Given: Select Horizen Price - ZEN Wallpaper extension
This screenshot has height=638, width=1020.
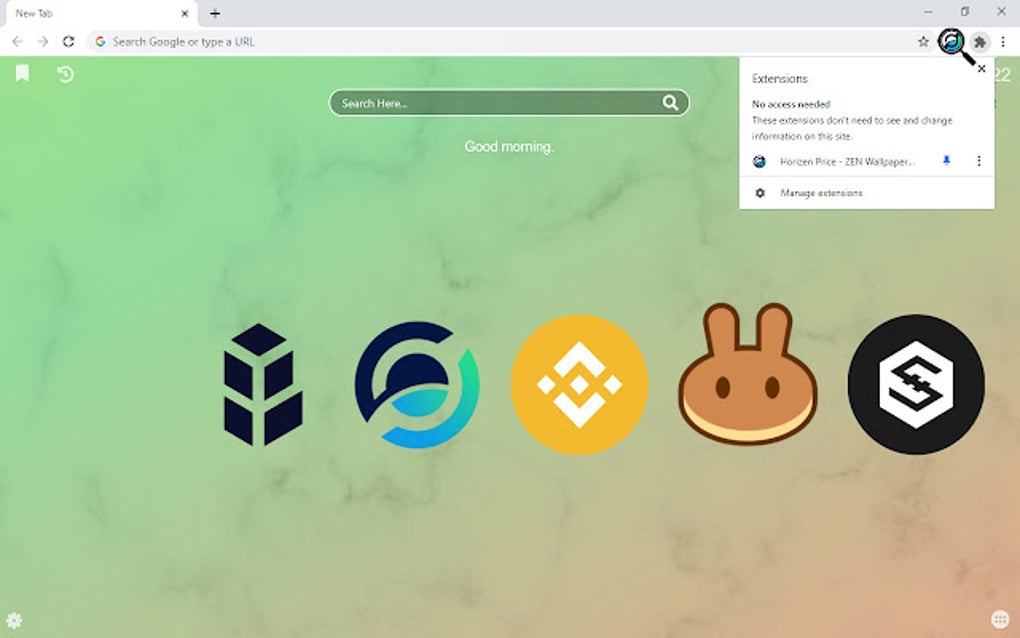Looking at the screenshot, I should 847,162.
